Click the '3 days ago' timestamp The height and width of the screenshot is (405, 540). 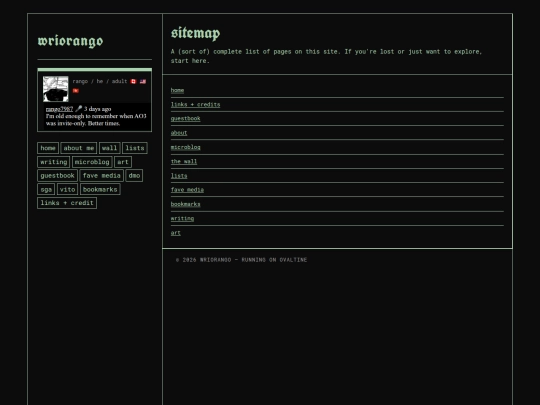coord(97,109)
